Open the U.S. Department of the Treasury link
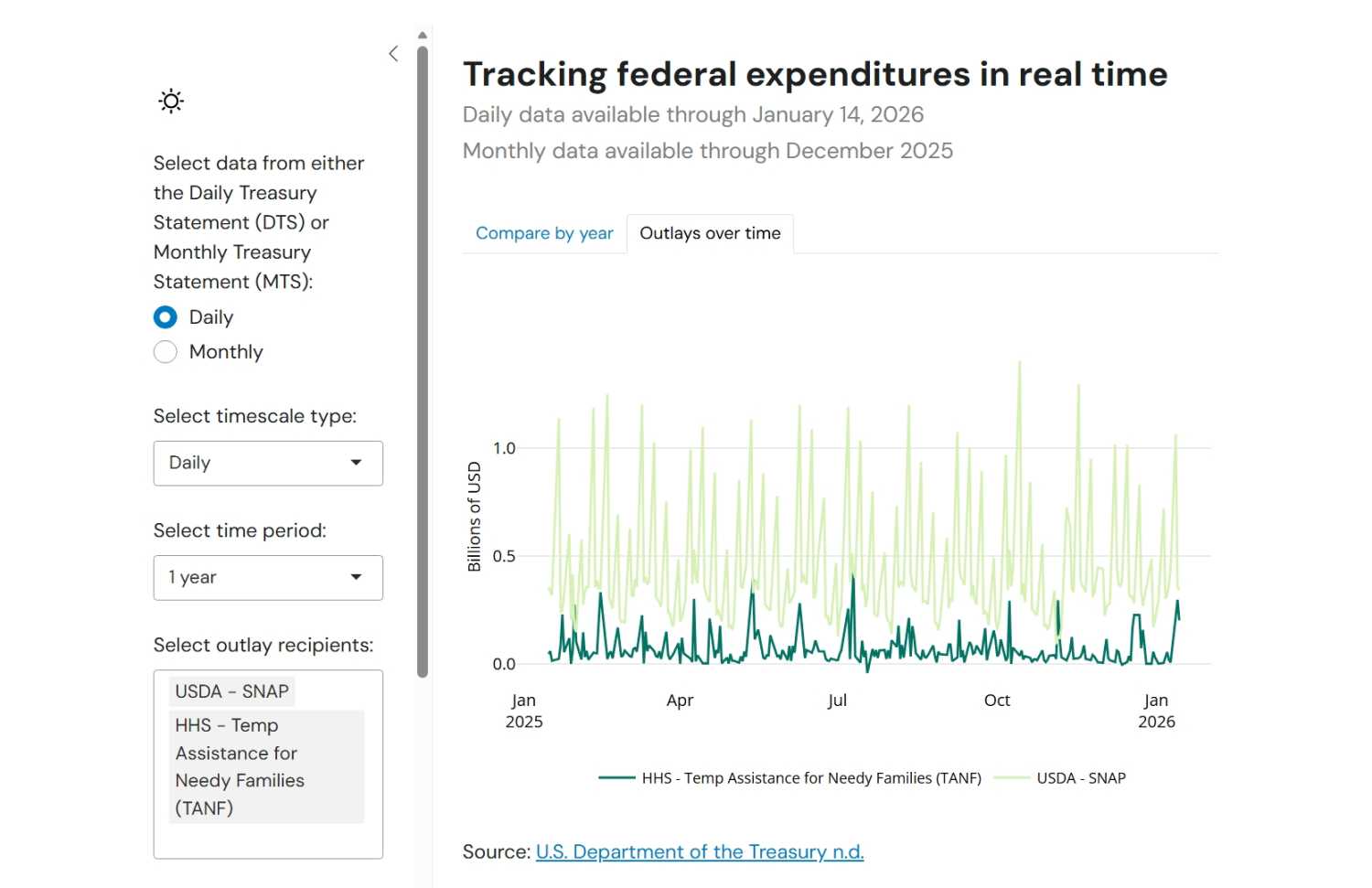The height and width of the screenshot is (888, 1372). point(699,852)
